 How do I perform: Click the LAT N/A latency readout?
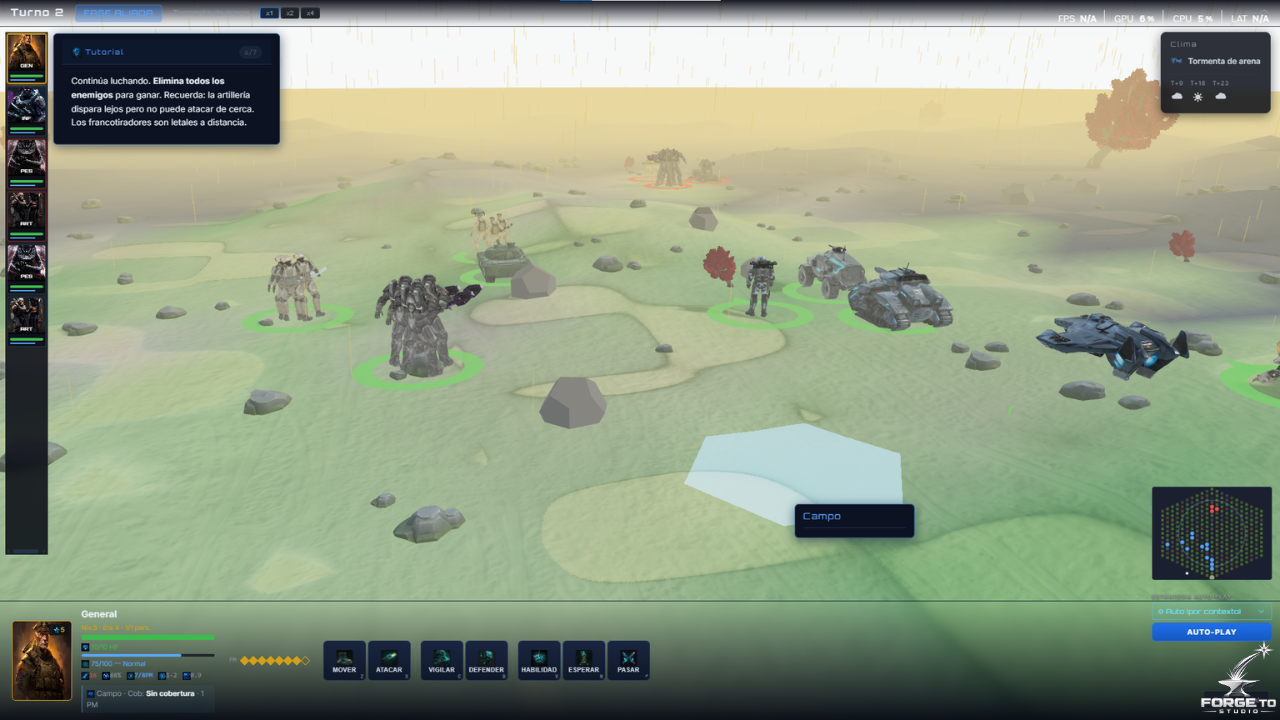1250,18
